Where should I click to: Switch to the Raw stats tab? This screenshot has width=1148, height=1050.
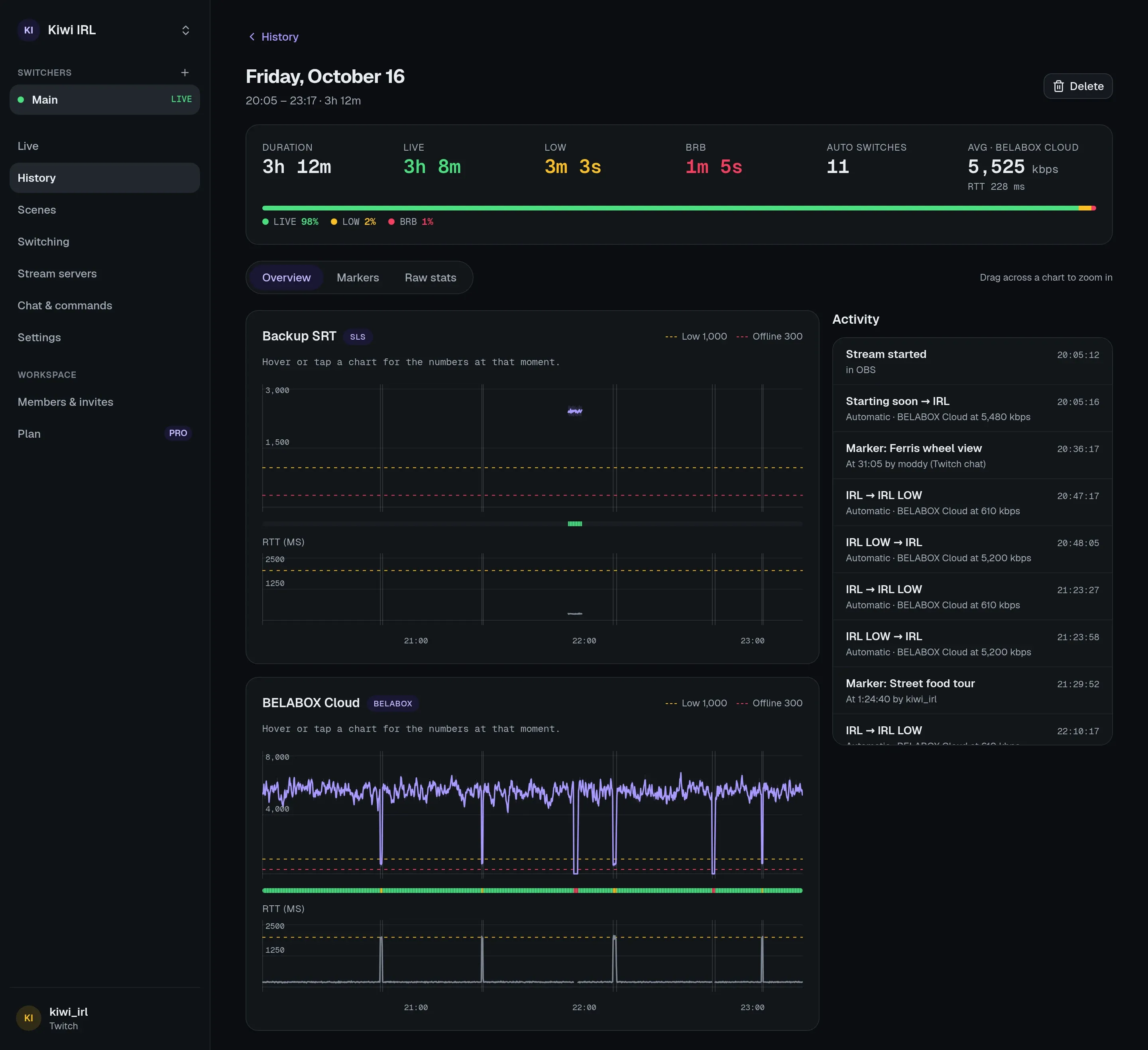pos(431,277)
